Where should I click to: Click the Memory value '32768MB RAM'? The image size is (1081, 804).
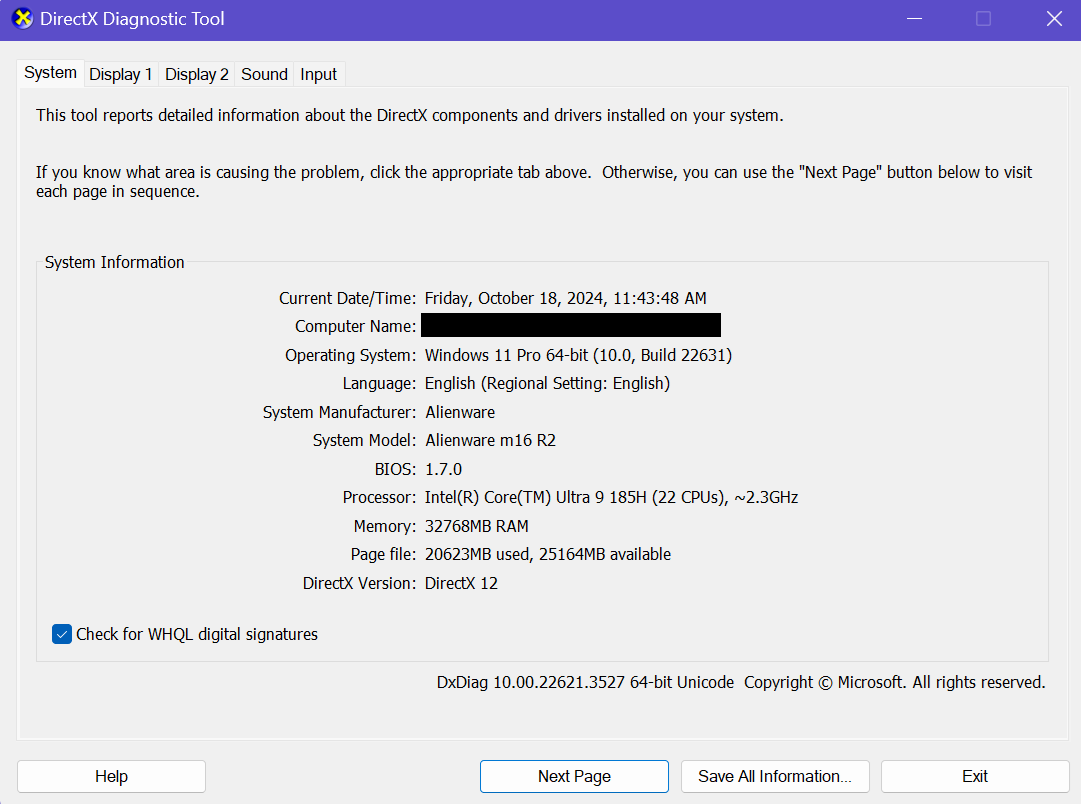[476, 527]
